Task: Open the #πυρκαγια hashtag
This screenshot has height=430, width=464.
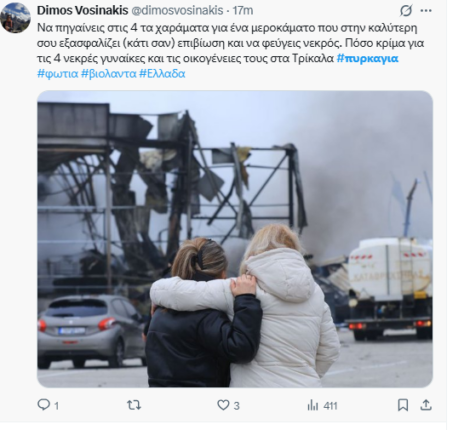Action: (x=367, y=58)
